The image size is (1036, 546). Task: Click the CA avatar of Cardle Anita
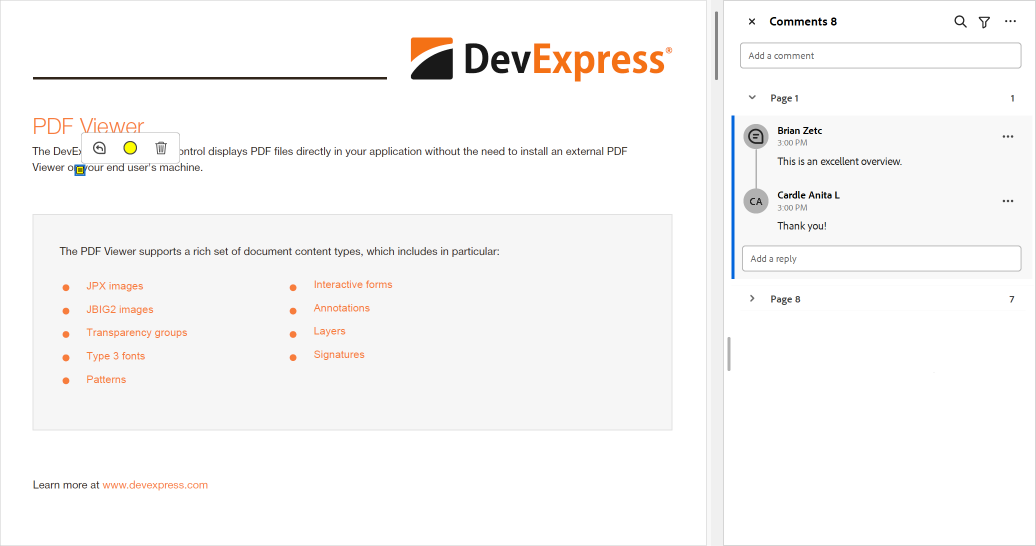click(756, 201)
